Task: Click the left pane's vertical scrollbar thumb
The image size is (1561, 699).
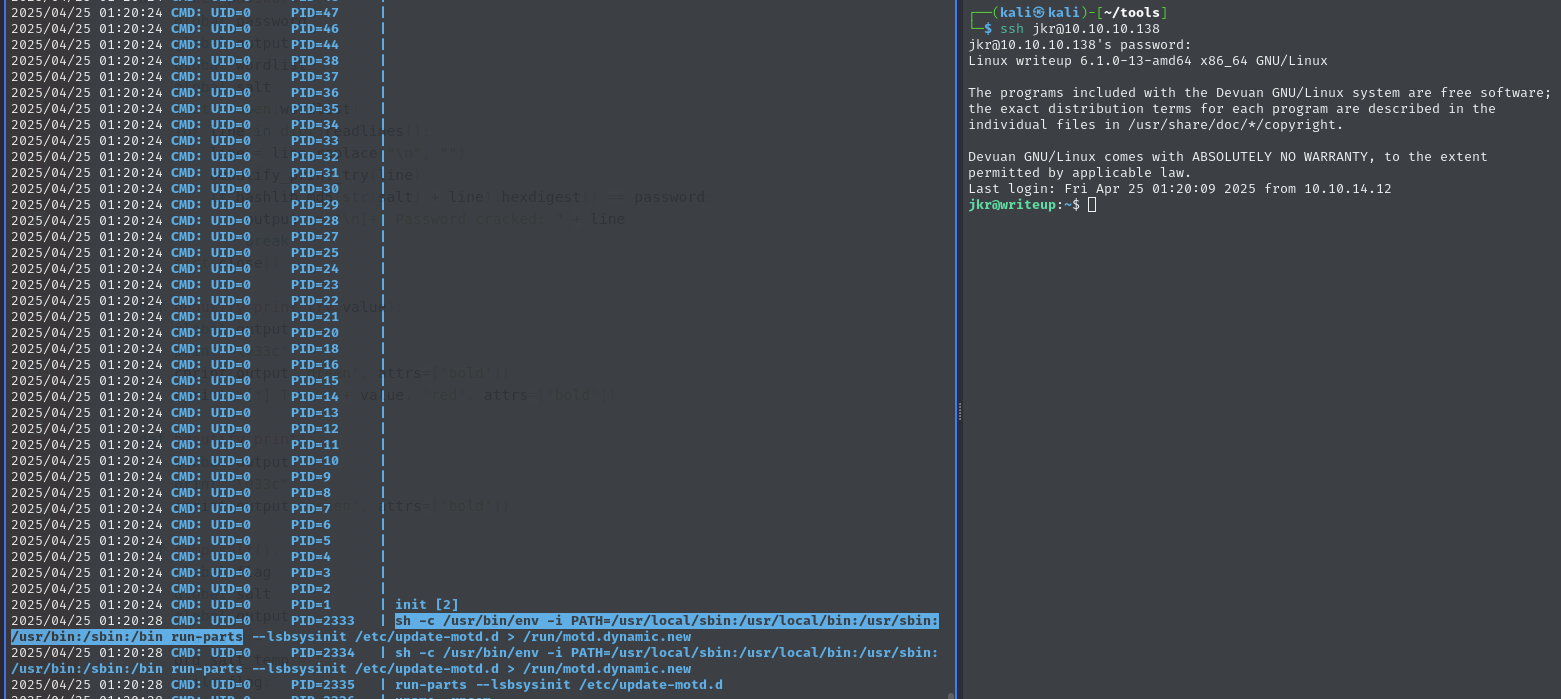Action: coord(951,694)
